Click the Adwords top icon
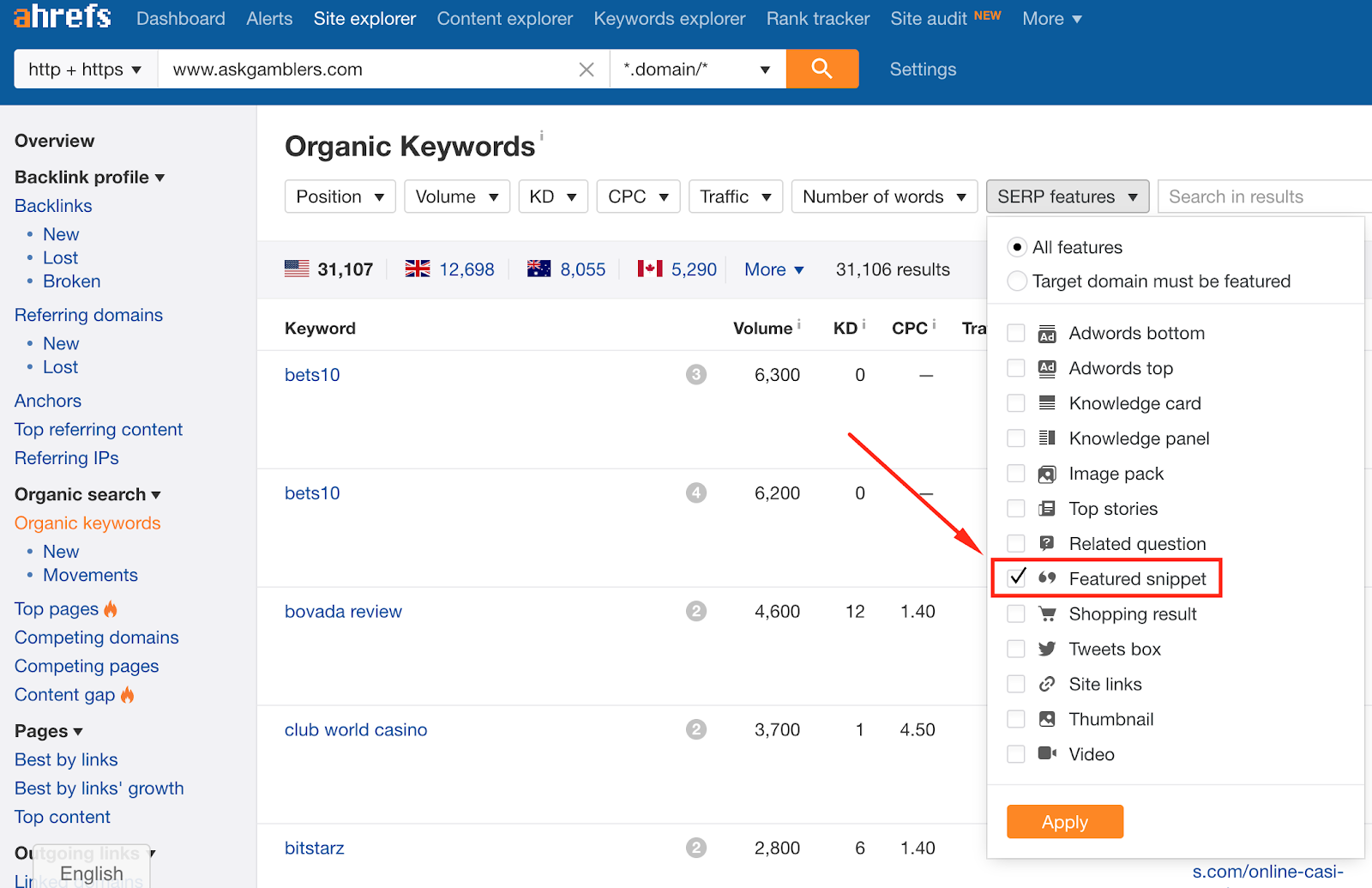 coord(1047,369)
